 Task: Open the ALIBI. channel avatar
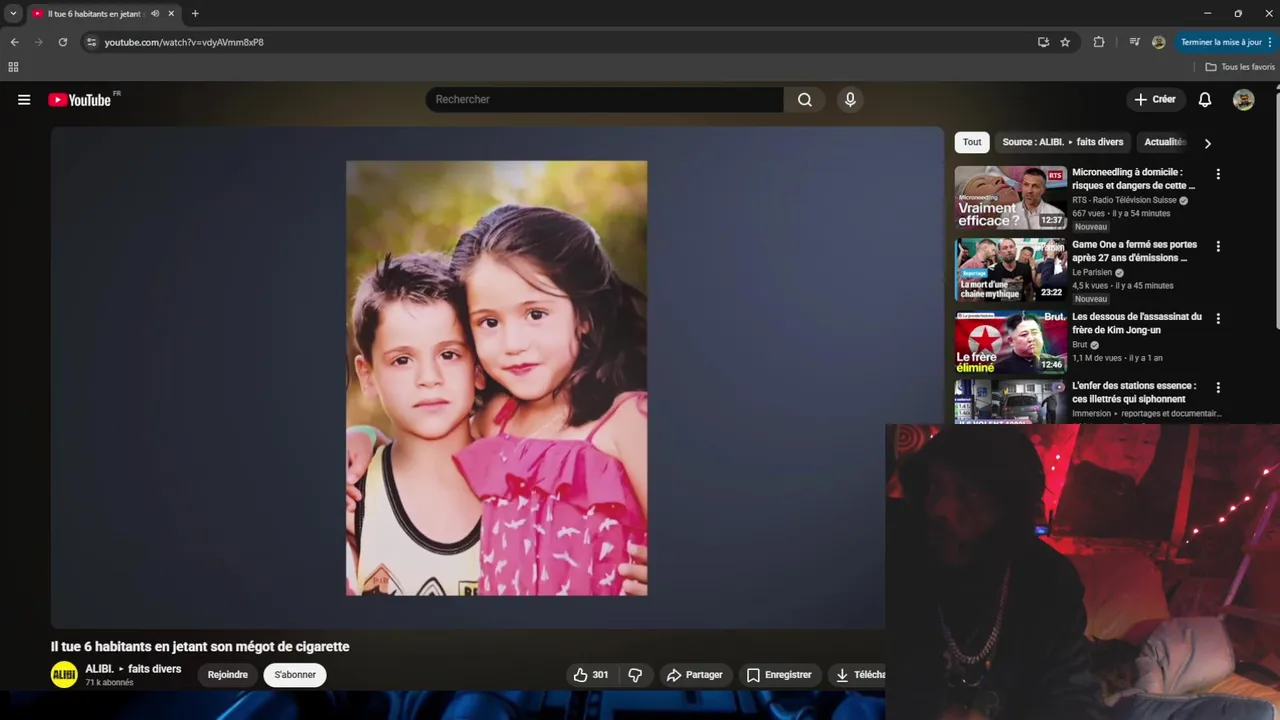(x=64, y=675)
